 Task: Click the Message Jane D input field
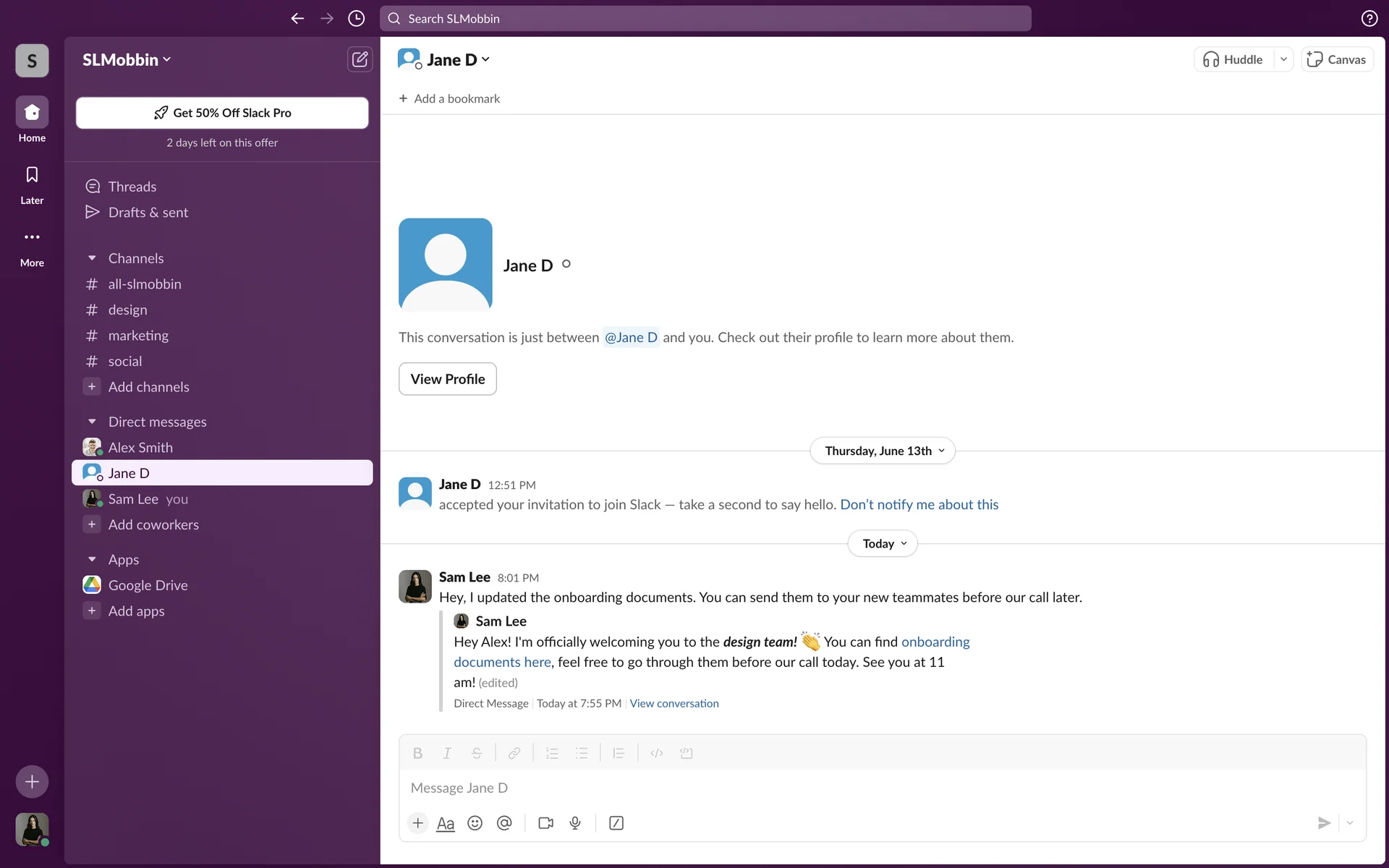point(868,788)
